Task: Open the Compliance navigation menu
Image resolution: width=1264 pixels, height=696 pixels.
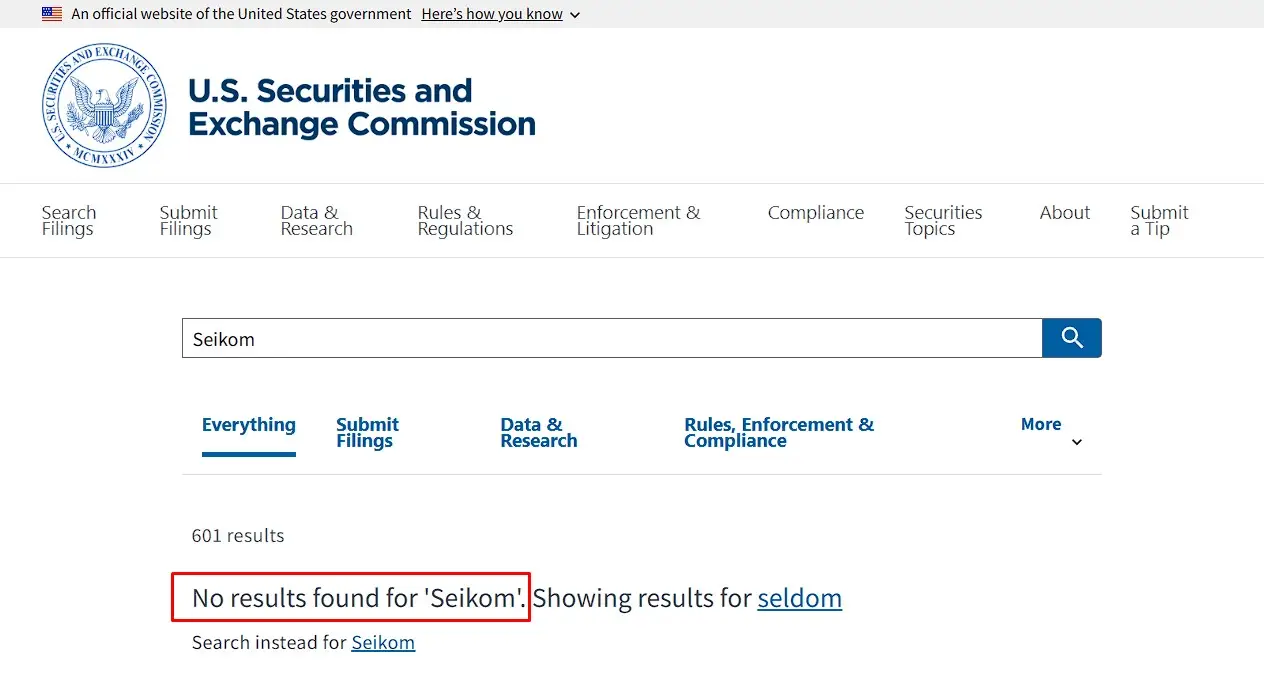Action: tap(816, 213)
